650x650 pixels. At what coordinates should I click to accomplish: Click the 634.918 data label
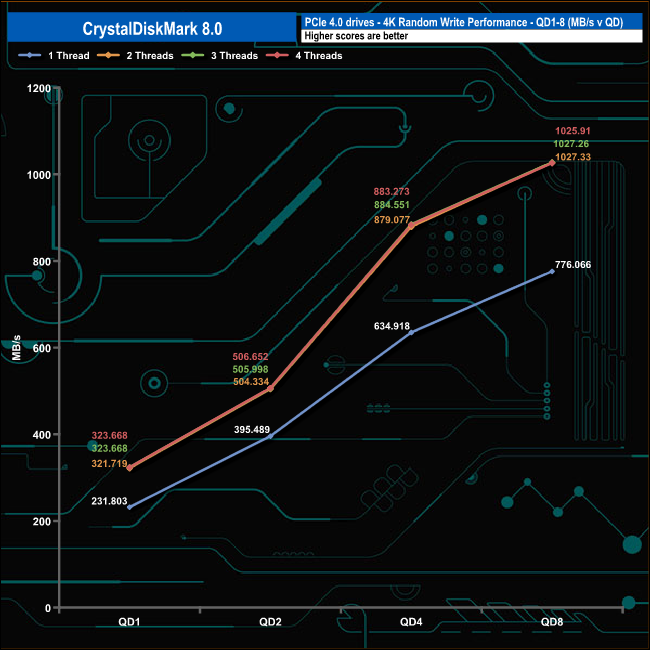tap(392, 326)
